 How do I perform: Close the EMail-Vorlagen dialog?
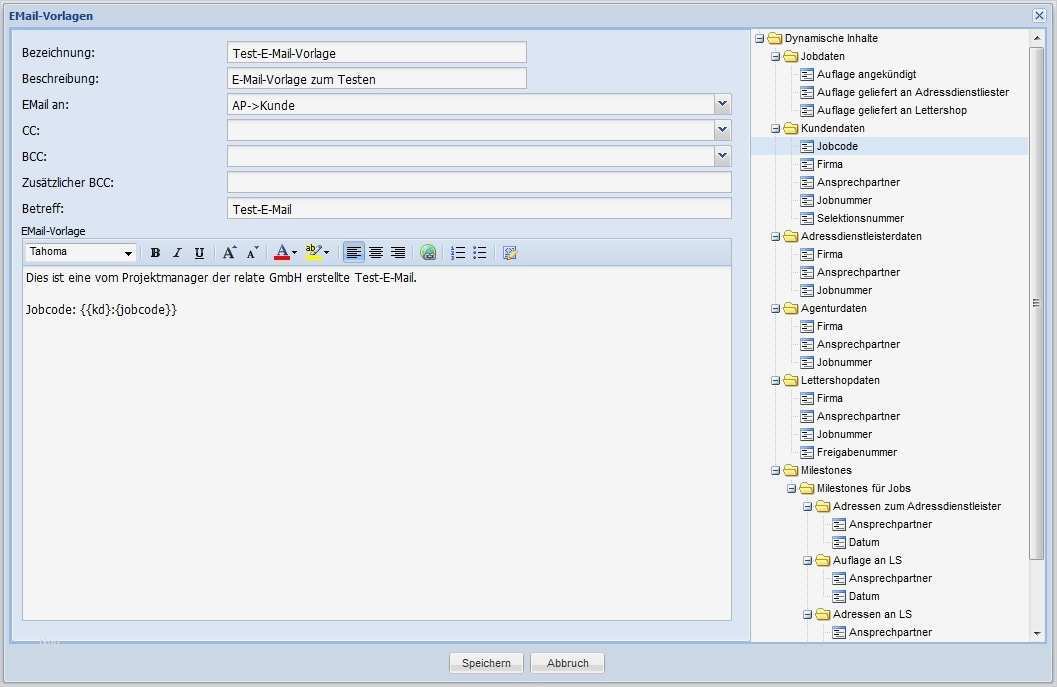(1039, 16)
